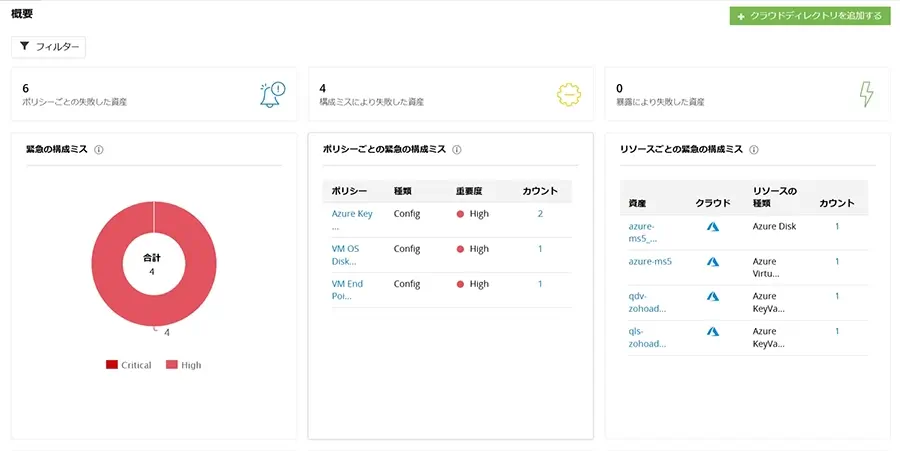
Task: Click the Azure cloud icon for qls-zohoad row
Action: pyautogui.click(x=713, y=332)
